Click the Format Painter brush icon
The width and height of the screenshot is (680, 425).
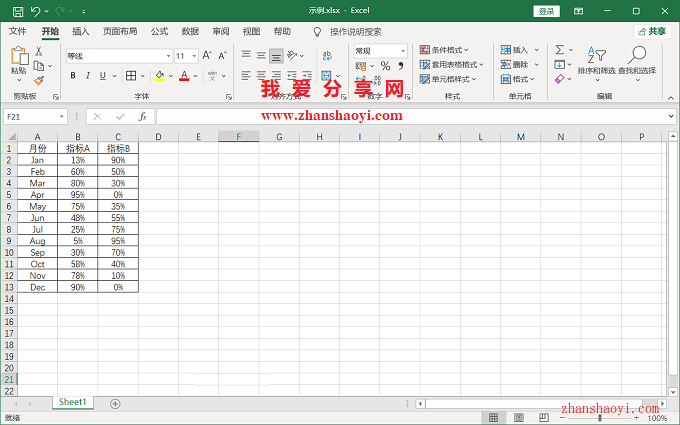click(39, 80)
